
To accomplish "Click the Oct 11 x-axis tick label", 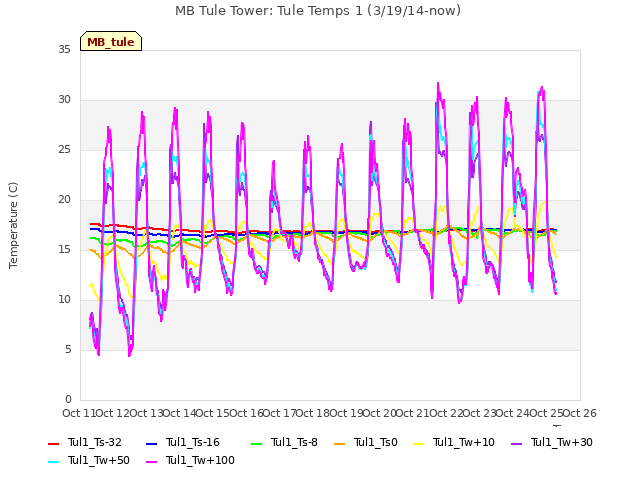I will [x=79, y=413].
